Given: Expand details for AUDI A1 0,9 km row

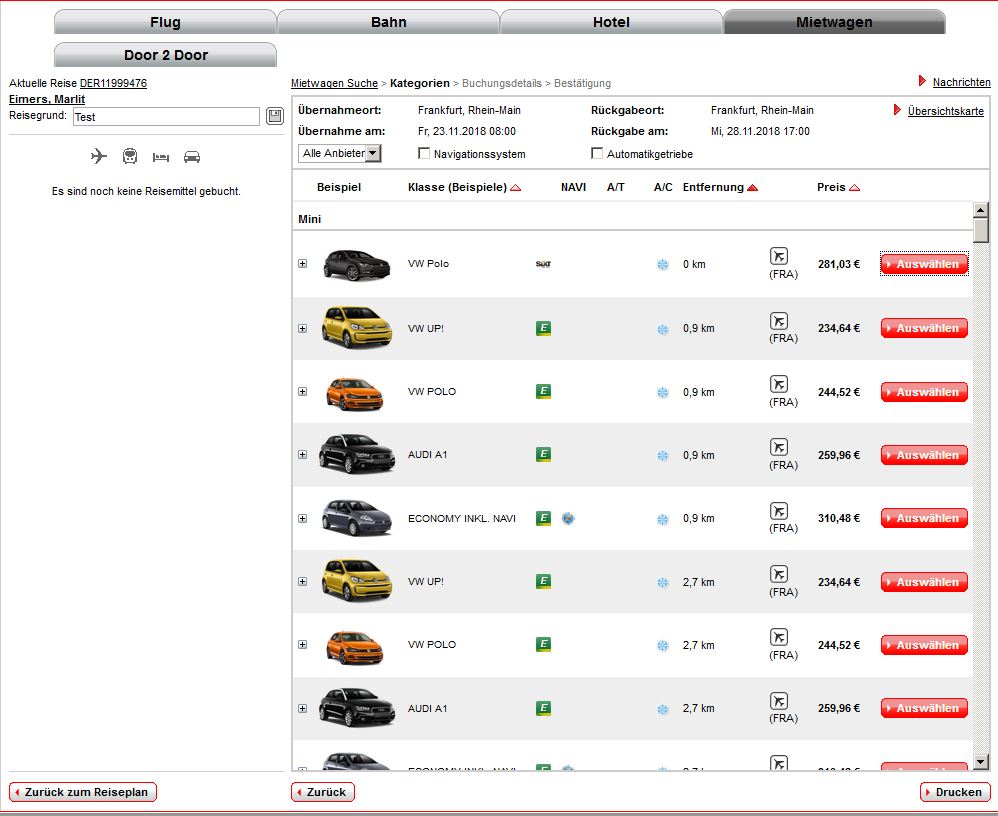Looking at the screenshot, I should point(303,454).
